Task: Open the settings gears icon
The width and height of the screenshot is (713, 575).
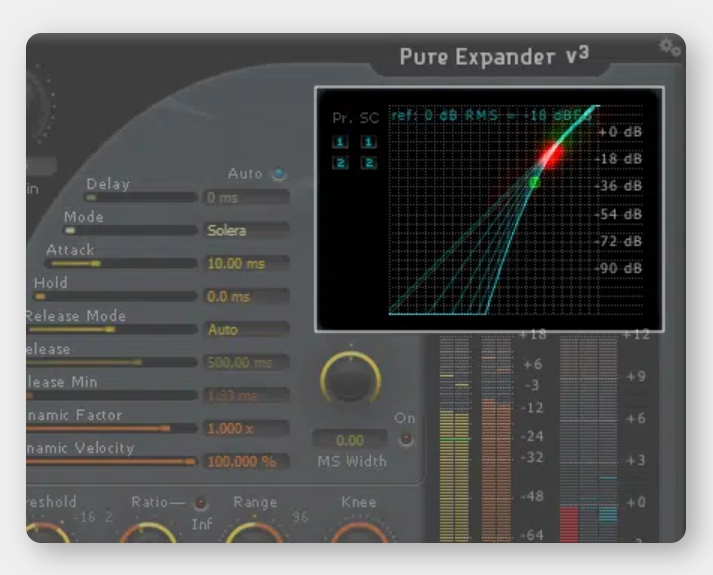Action: tap(670, 47)
